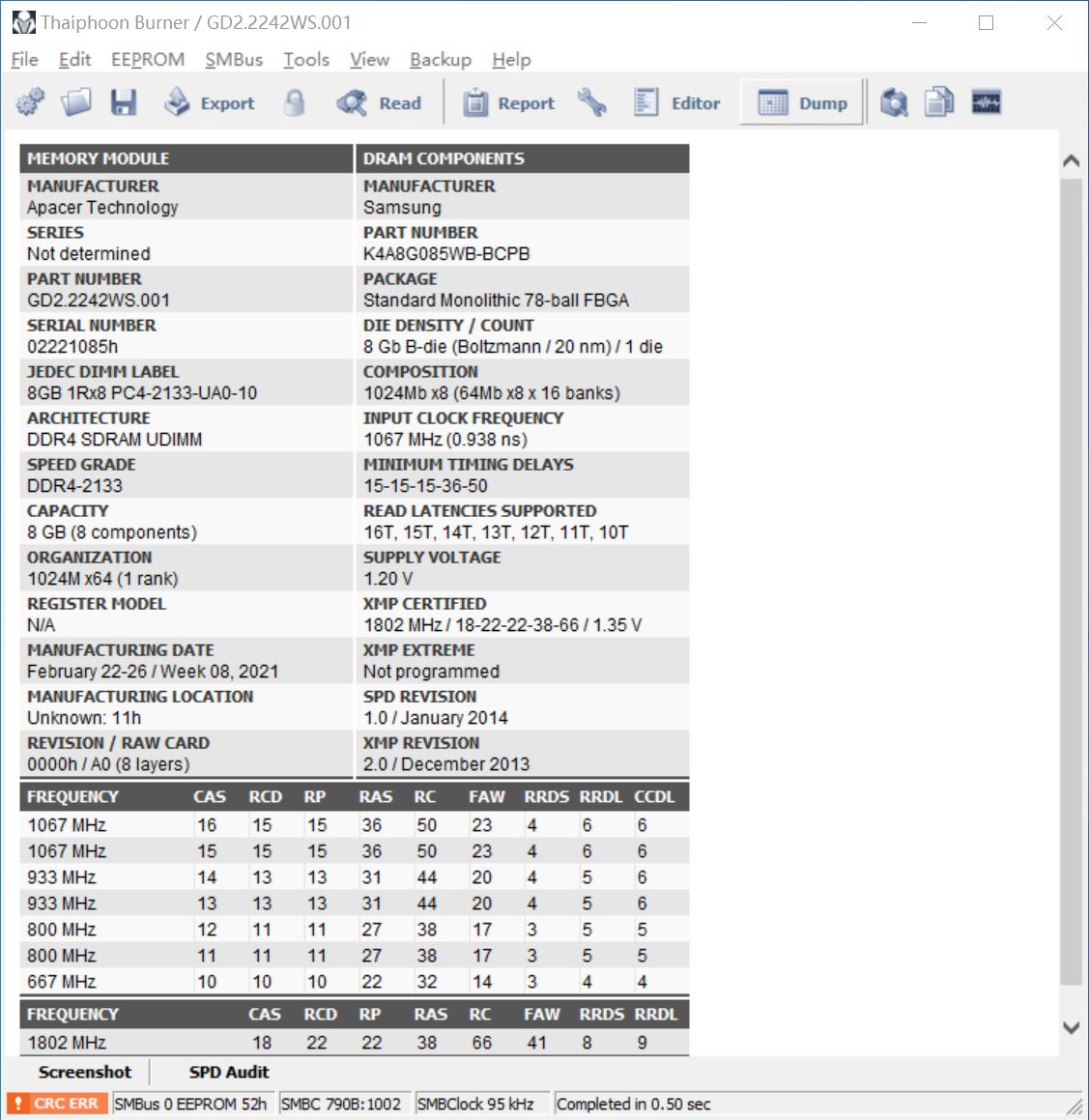1089x1120 pixels.
Task: Switch to the SPD Audit tab
Action: tap(228, 1072)
